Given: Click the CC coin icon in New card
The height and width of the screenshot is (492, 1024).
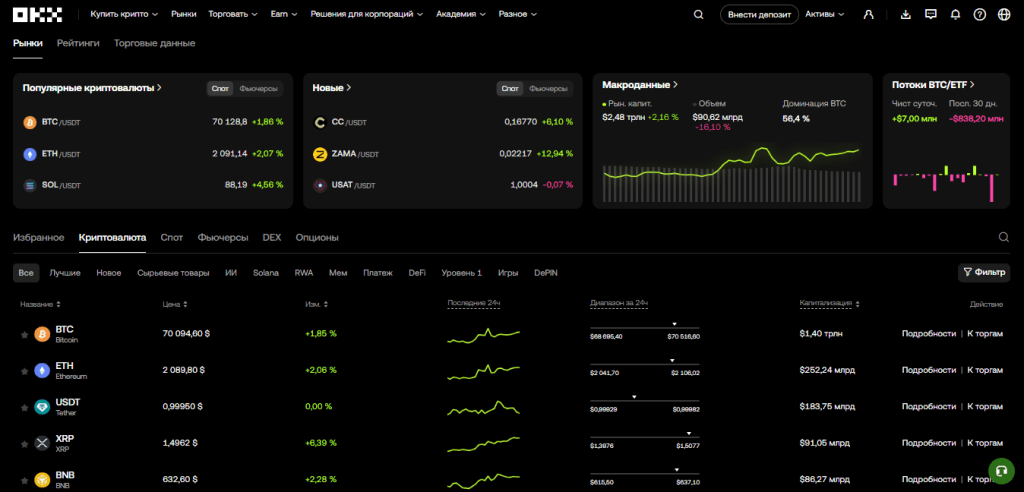Looking at the screenshot, I should tap(319, 122).
